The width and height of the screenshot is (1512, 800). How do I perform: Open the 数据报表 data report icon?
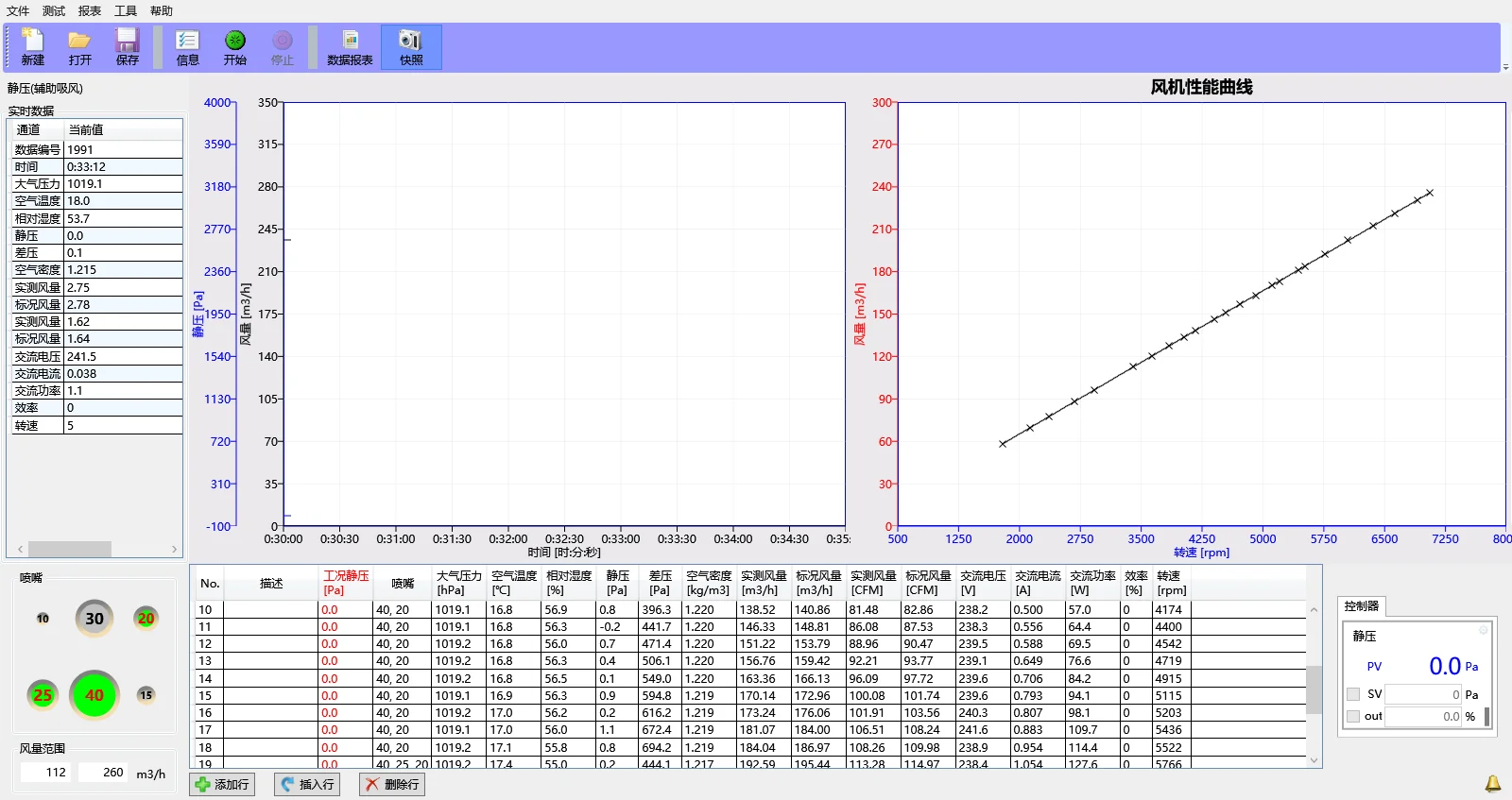coord(350,46)
